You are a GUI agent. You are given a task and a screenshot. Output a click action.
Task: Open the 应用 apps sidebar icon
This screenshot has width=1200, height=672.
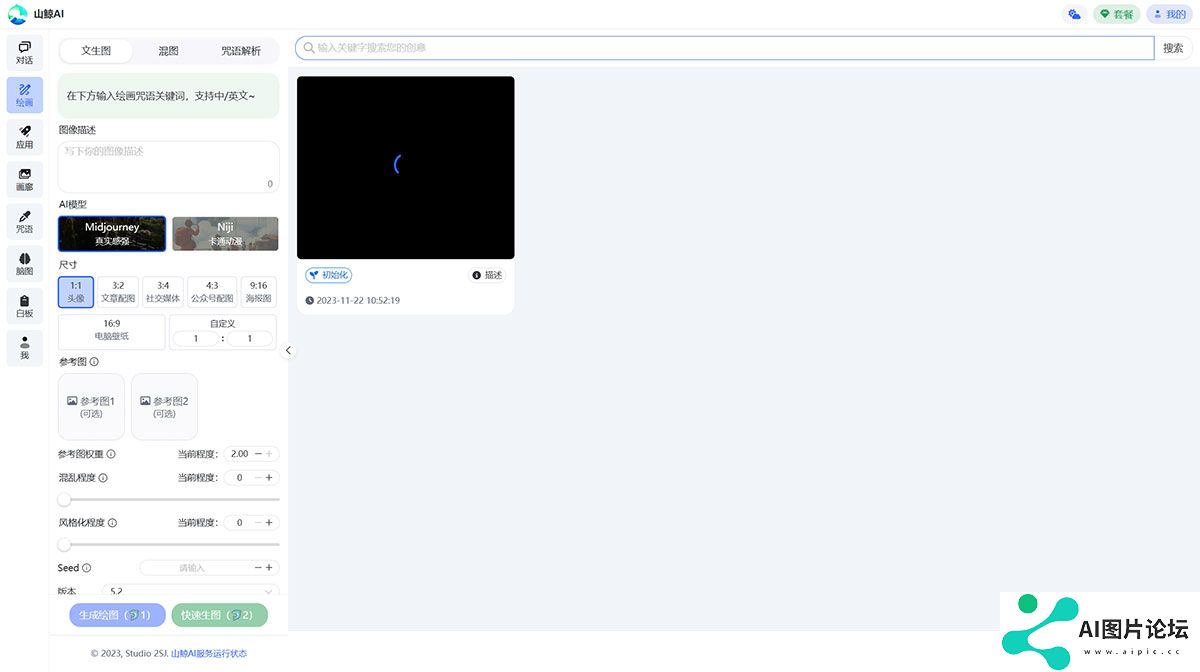click(25, 137)
